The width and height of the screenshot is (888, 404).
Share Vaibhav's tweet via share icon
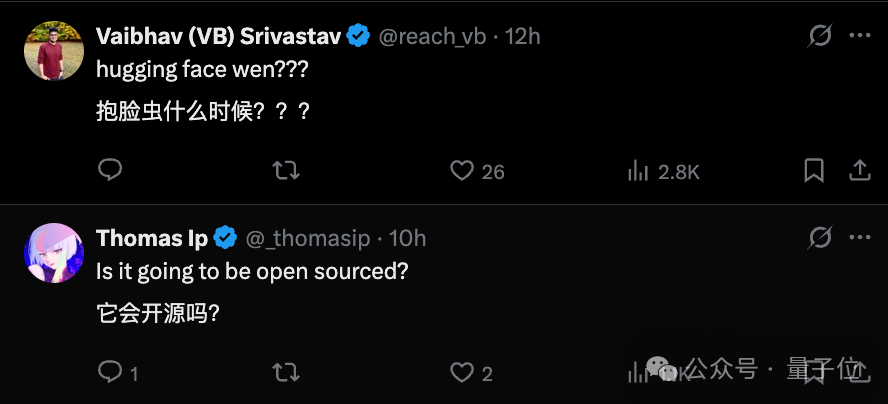click(859, 171)
